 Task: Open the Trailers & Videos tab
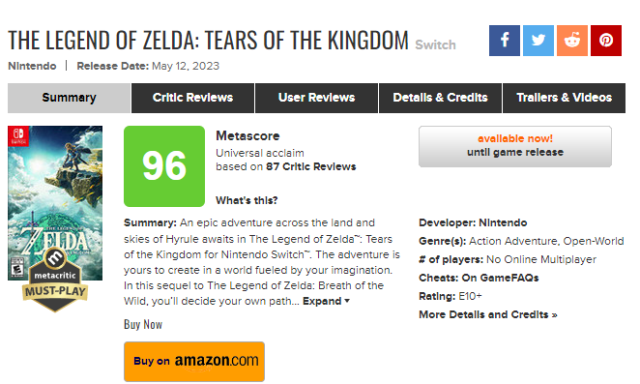click(564, 98)
